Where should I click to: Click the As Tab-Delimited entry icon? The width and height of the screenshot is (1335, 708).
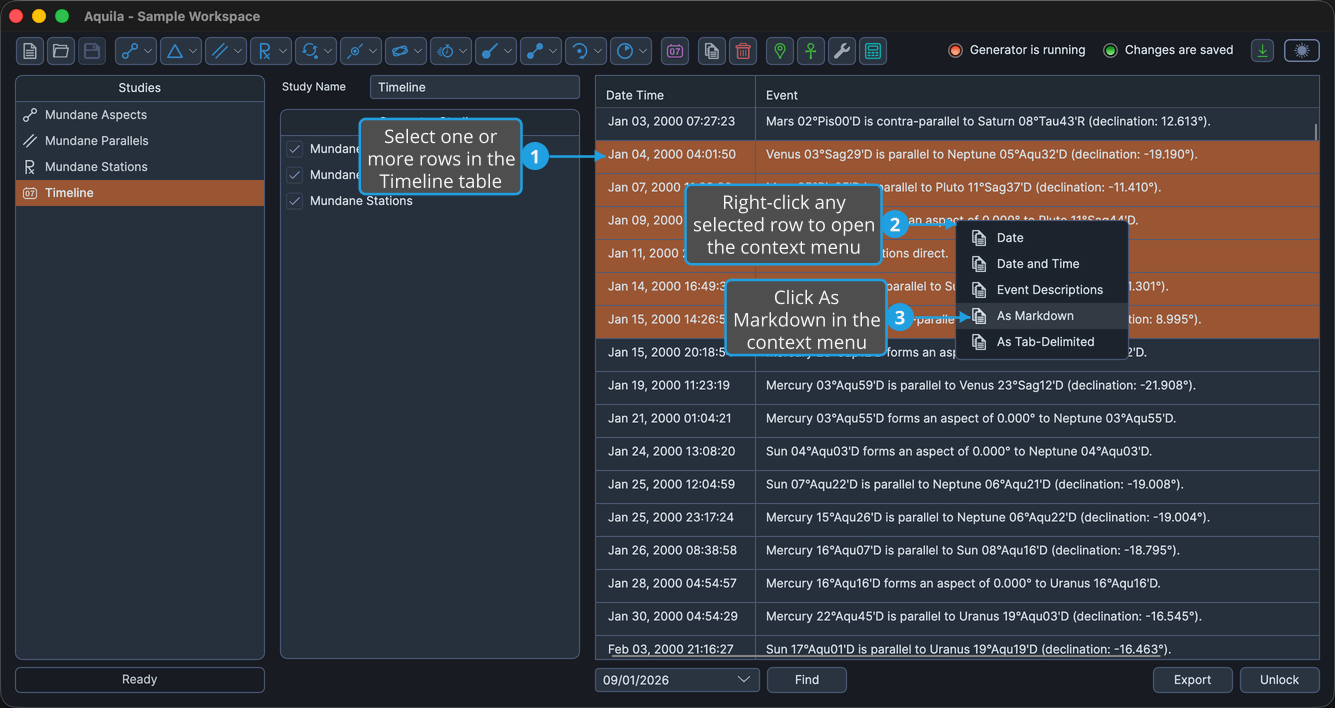[x=979, y=342]
